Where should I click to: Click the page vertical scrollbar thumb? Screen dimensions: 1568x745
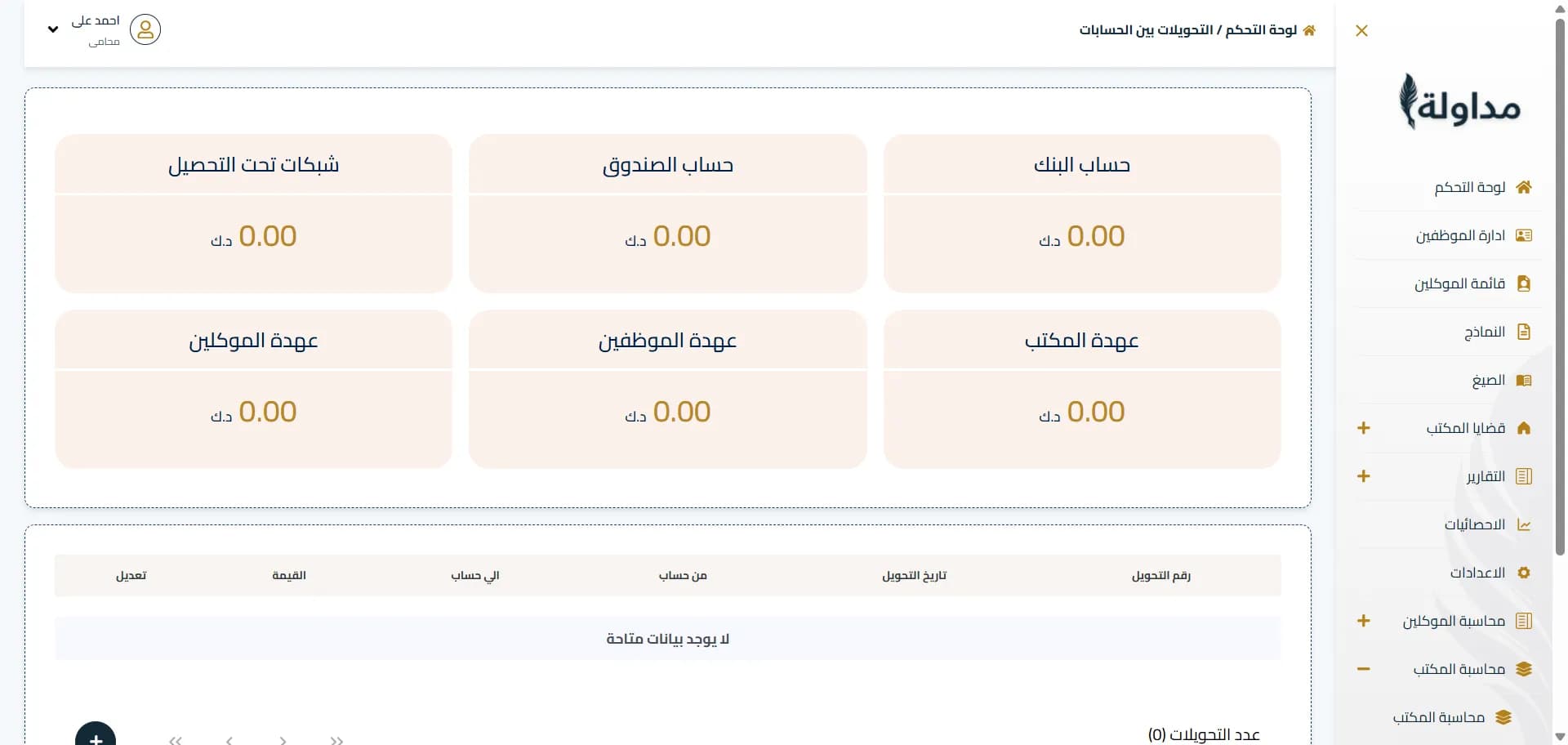tap(1560, 286)
